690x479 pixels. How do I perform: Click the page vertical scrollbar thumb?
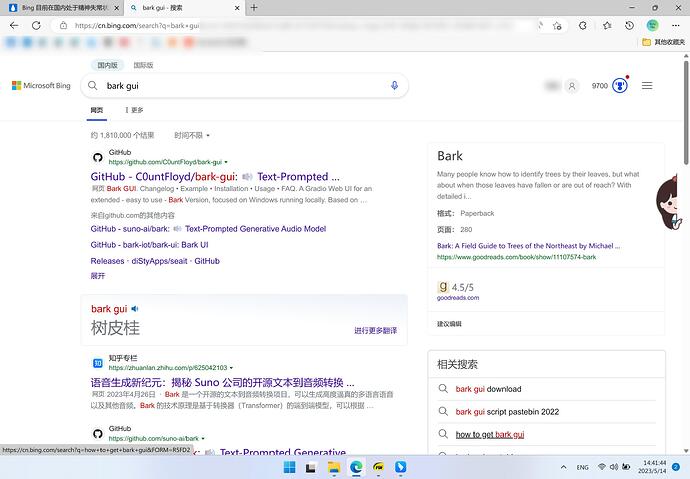(686, 113)
